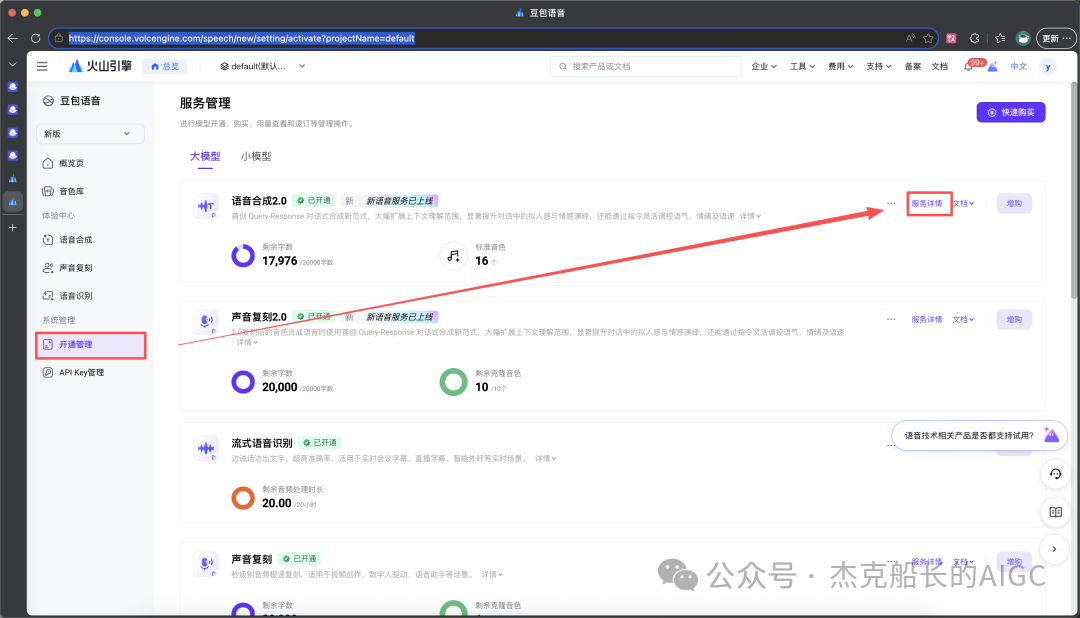
Task: Click the 声音复刻2.0 service microphone icon
Action: 206,321
